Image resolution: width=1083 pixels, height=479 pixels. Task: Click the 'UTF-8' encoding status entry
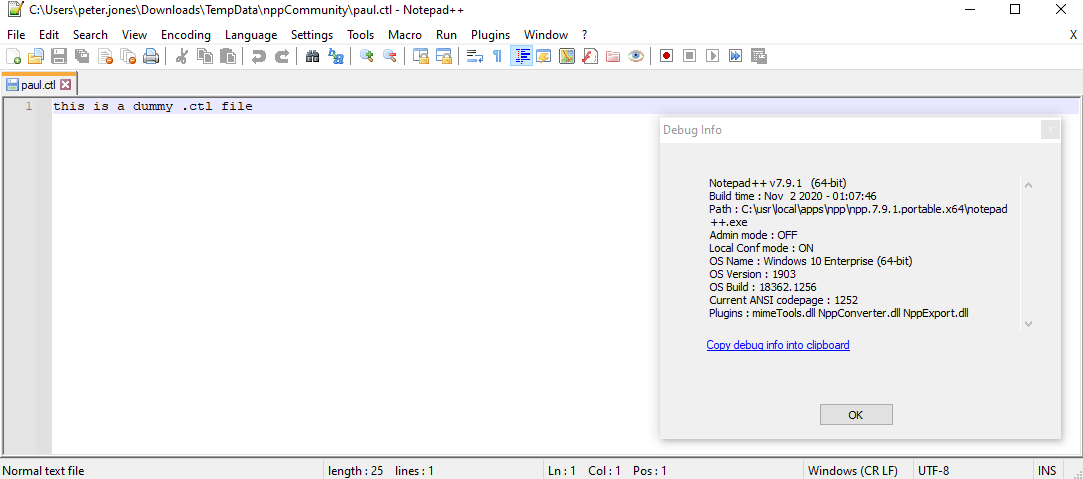pyautogui.click(x=933, y=471)
